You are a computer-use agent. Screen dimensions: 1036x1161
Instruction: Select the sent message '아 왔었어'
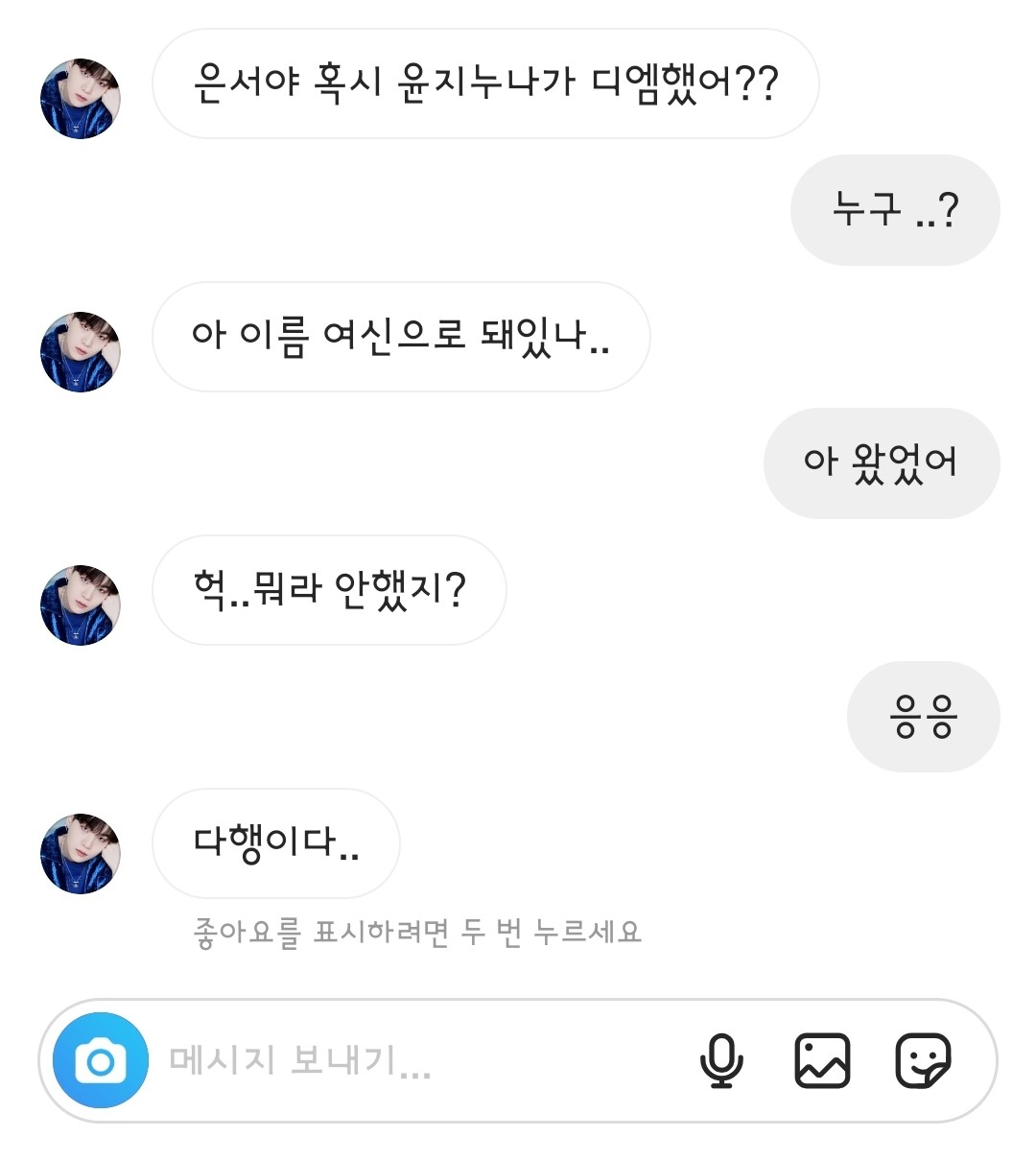click(881, 463)
